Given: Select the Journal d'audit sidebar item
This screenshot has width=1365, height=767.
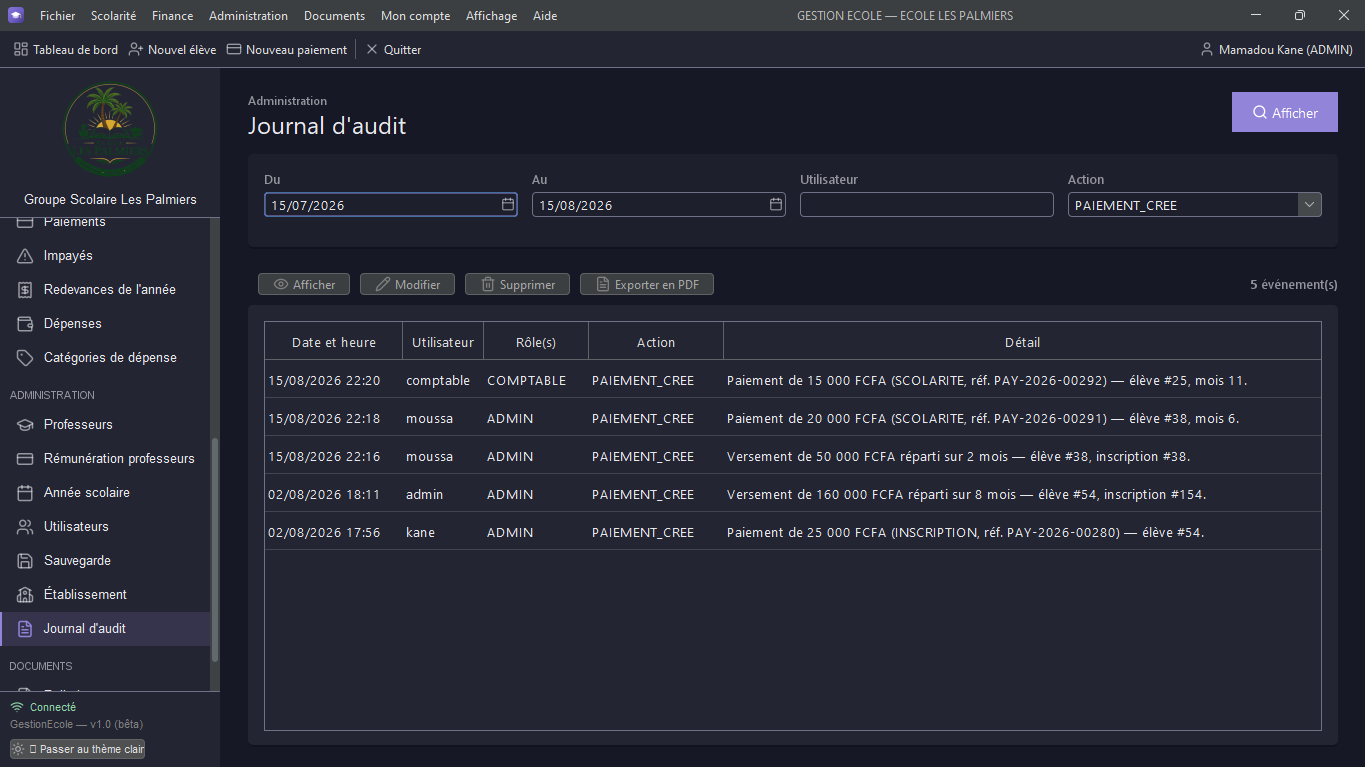Looking at the screenshot, I should [105, 629].
